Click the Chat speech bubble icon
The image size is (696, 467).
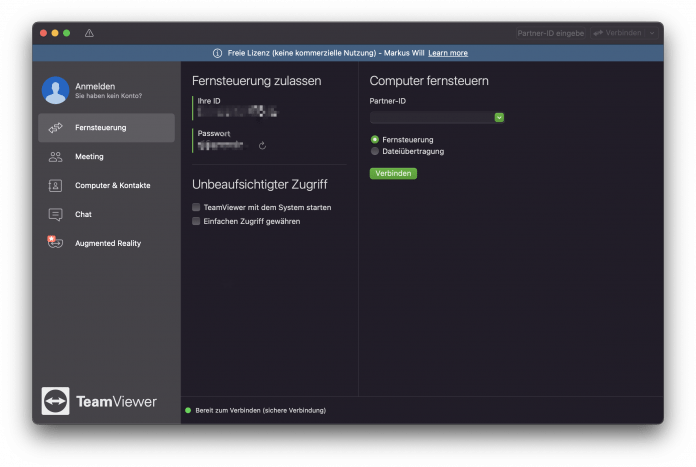pyautogui.click(x=55, y=215)
